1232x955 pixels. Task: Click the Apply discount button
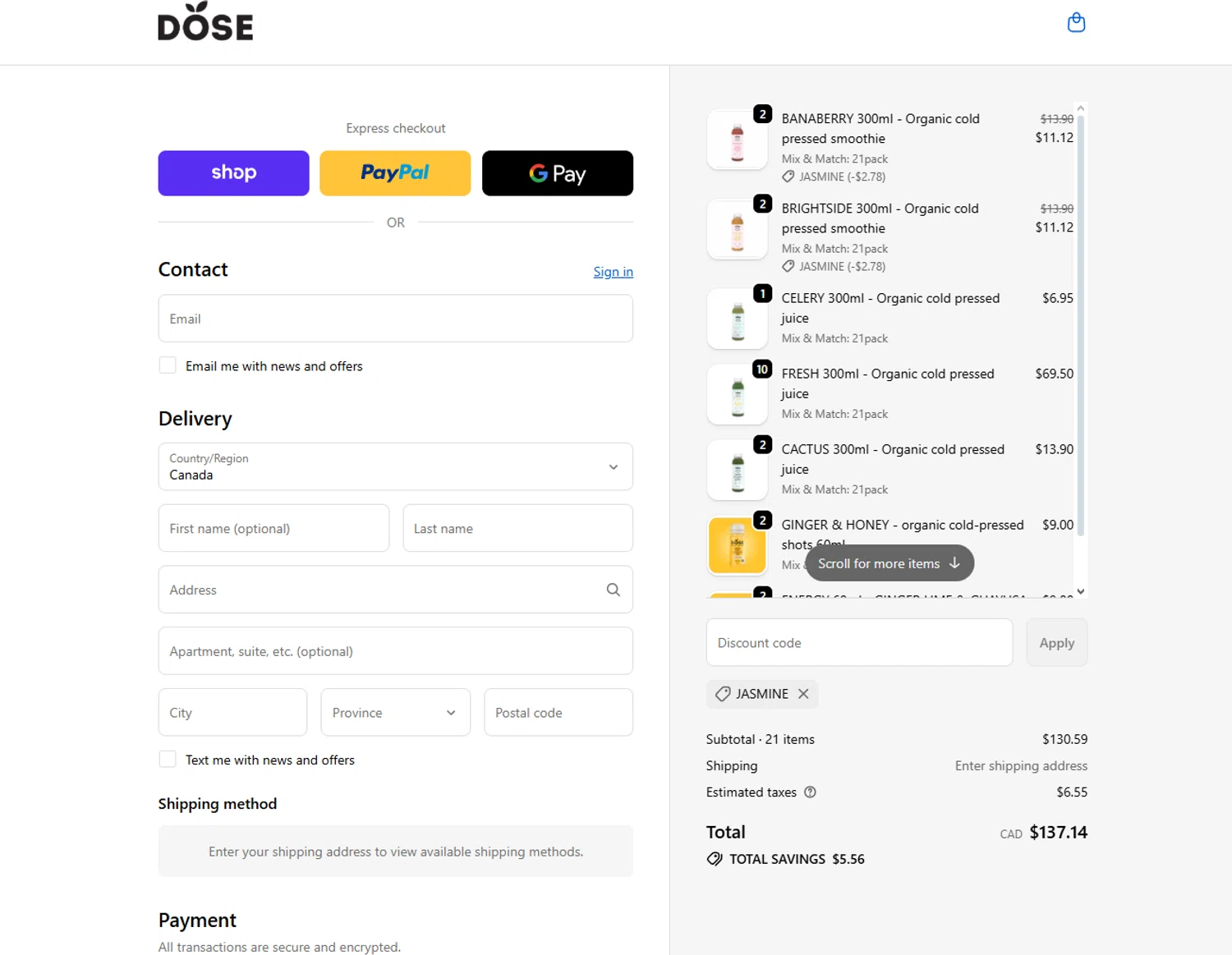(x=1056, y=643)
